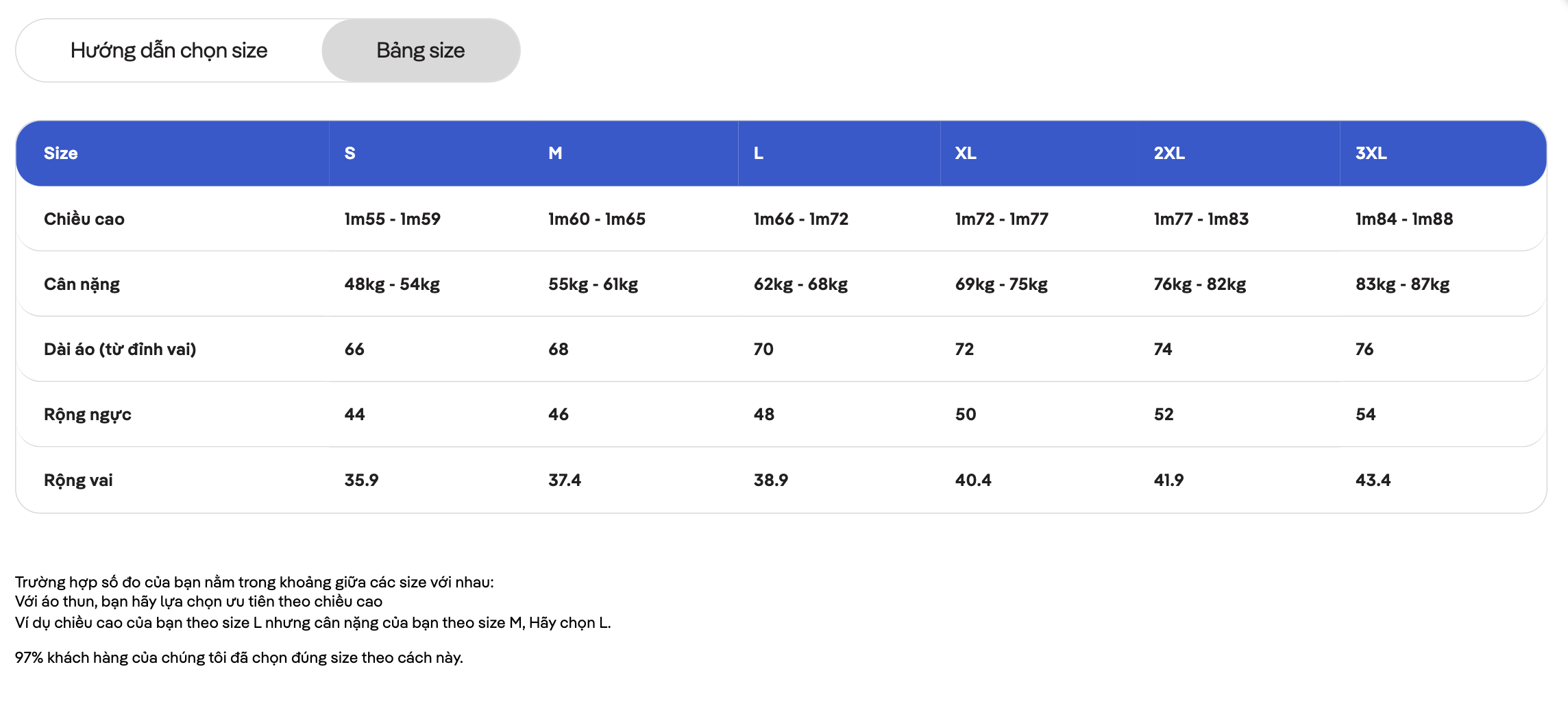Screen dimensions: 1568x706
Task: Click the weight cell "76kg - 82kg"
Action: [x=1199, y=284]
